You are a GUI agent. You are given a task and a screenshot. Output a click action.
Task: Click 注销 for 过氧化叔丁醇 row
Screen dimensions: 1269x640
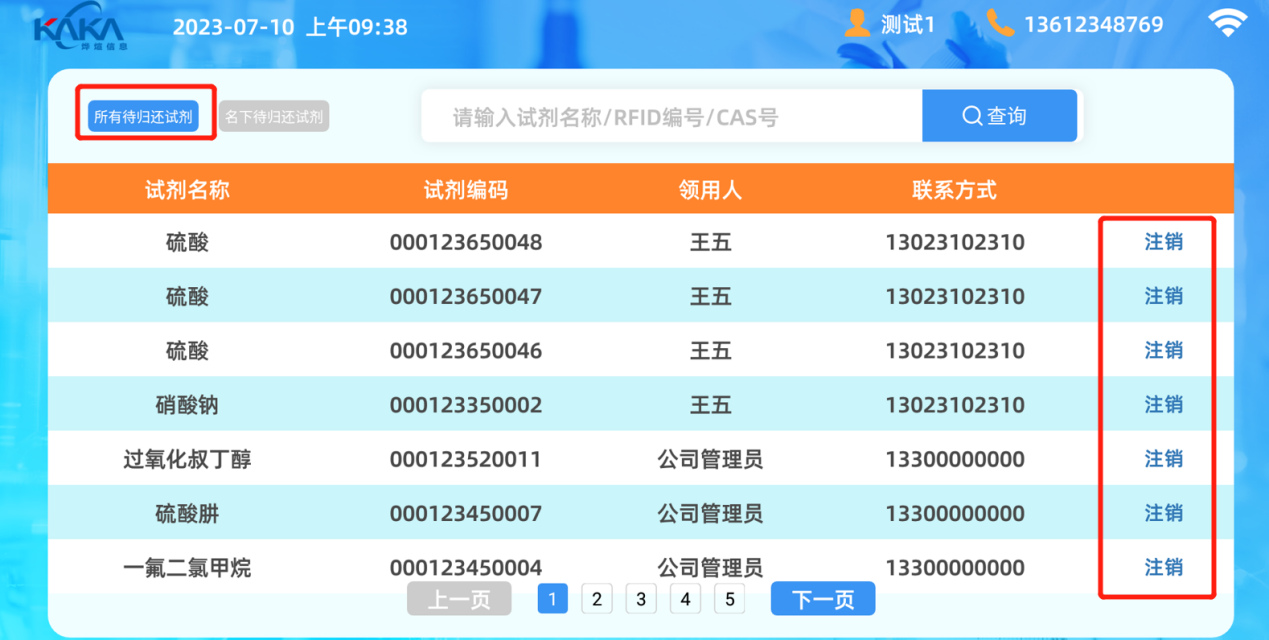1163,459
